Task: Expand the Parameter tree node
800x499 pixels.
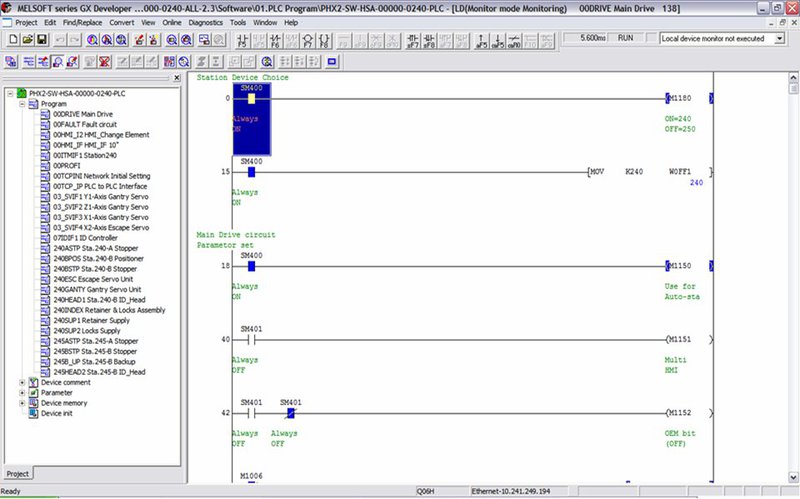Action: coord(22,393)
